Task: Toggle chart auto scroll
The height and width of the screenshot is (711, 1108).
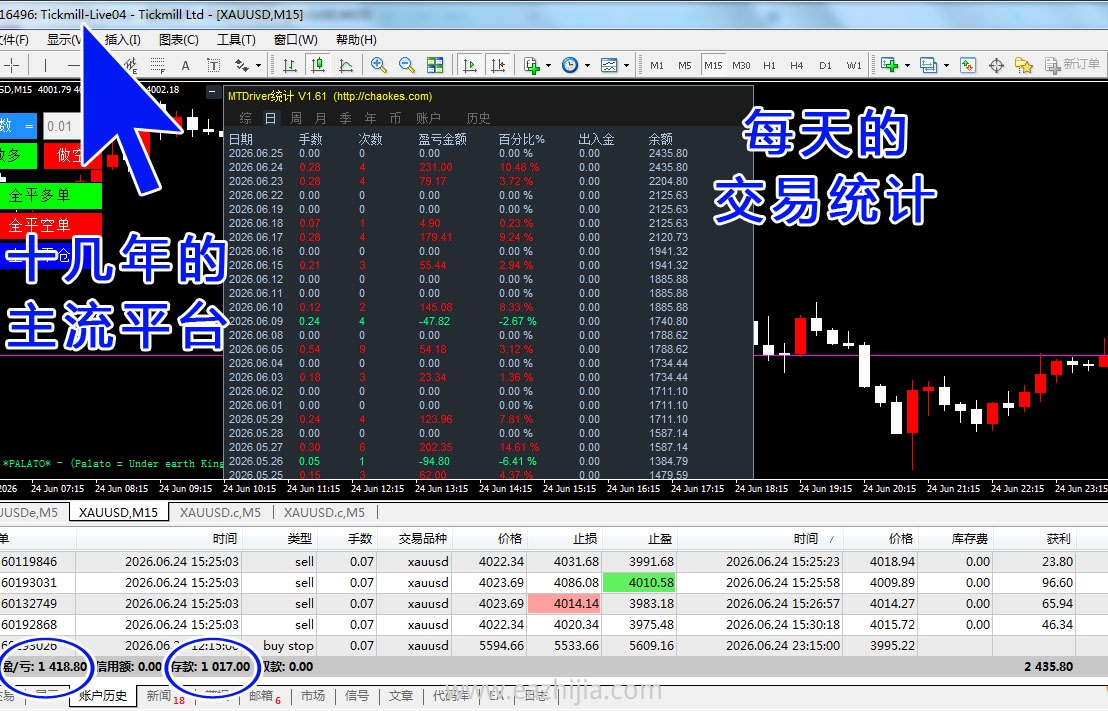Action: coord(470,66)
